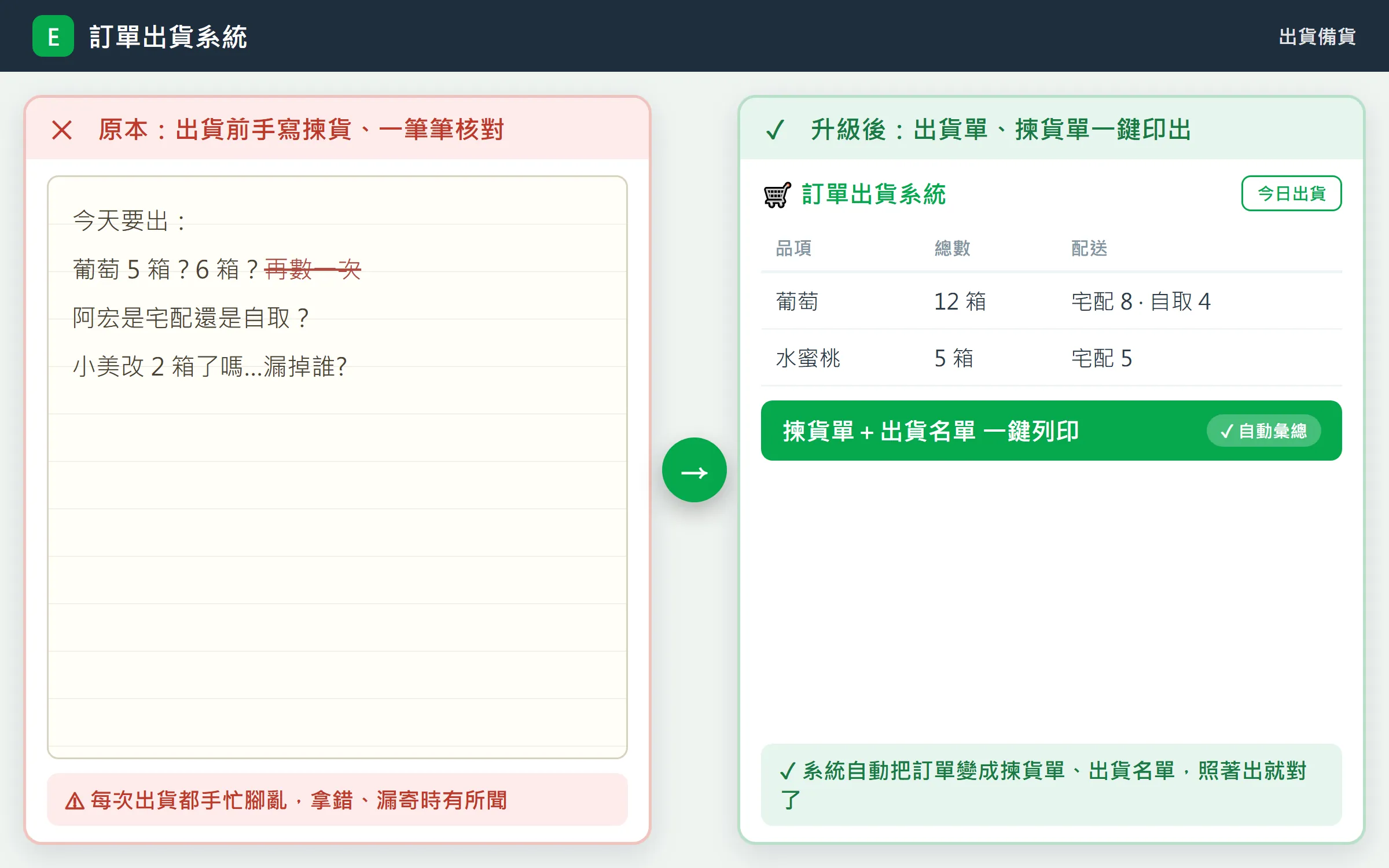Click the checkmark before 系統自動把訂單
1389x868 pixels.
[x=788, y=771]
